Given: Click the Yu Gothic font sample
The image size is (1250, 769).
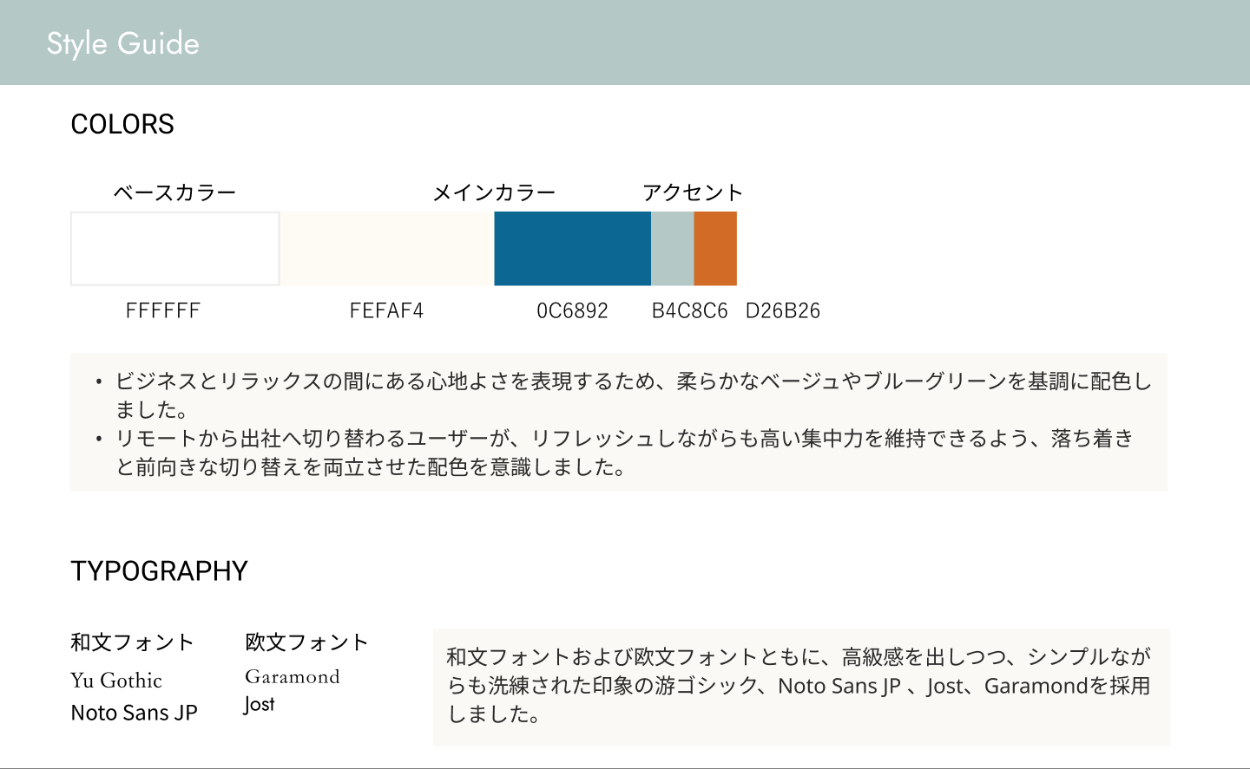Looking at the screenshot, I should [116, 681].
